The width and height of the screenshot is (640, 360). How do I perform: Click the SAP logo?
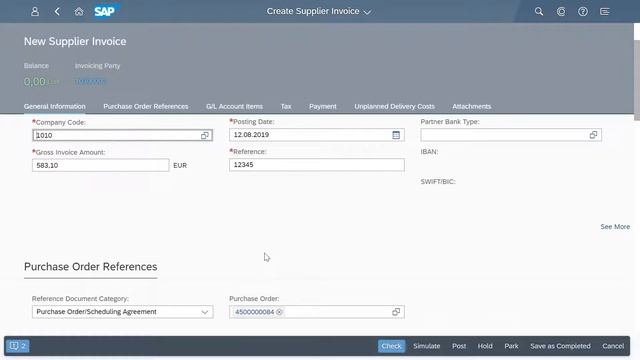(x=106, y=11)
